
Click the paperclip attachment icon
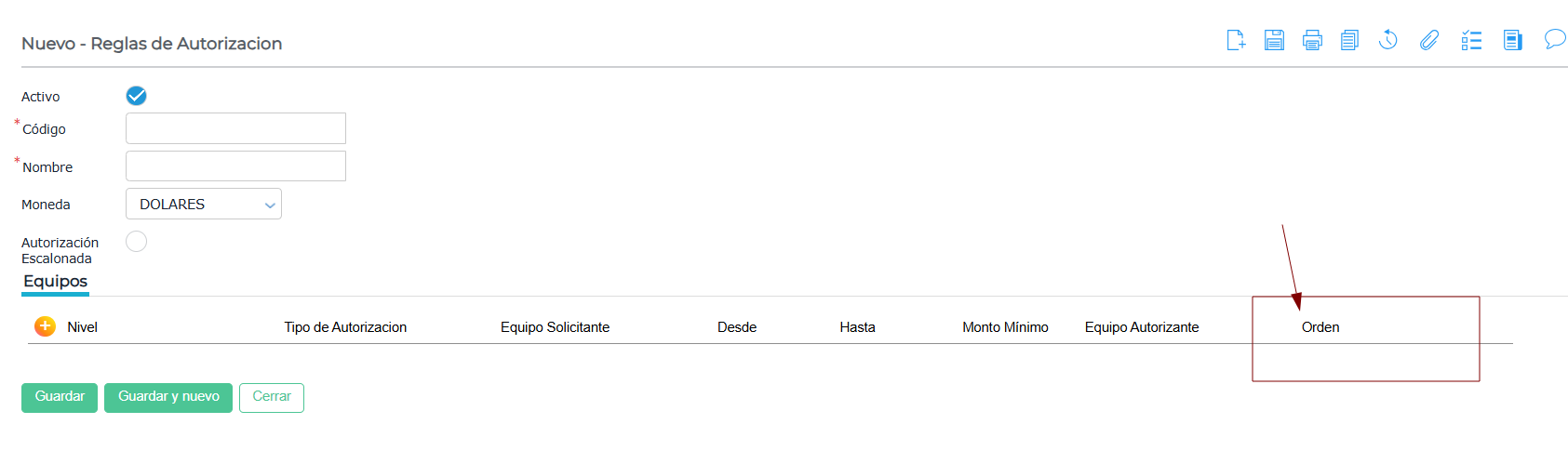1429,40
